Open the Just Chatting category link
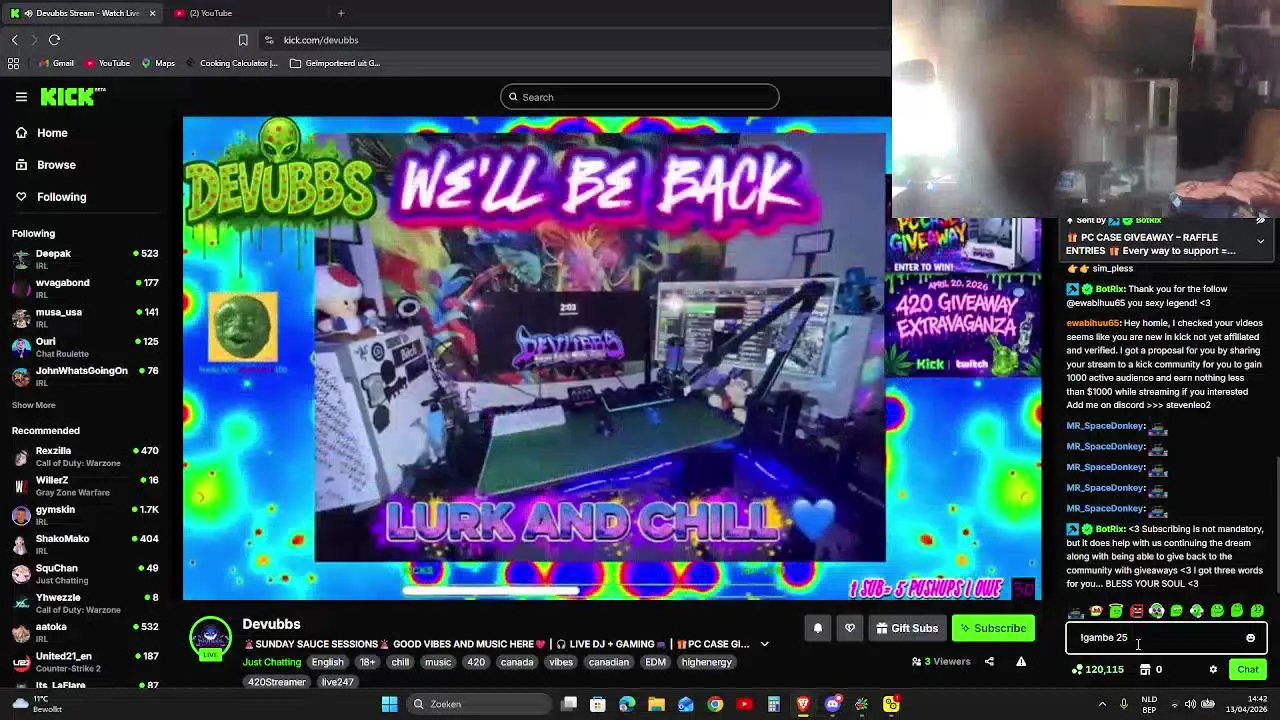Viewport: 1280px width, 720px height. coord(271,662)
